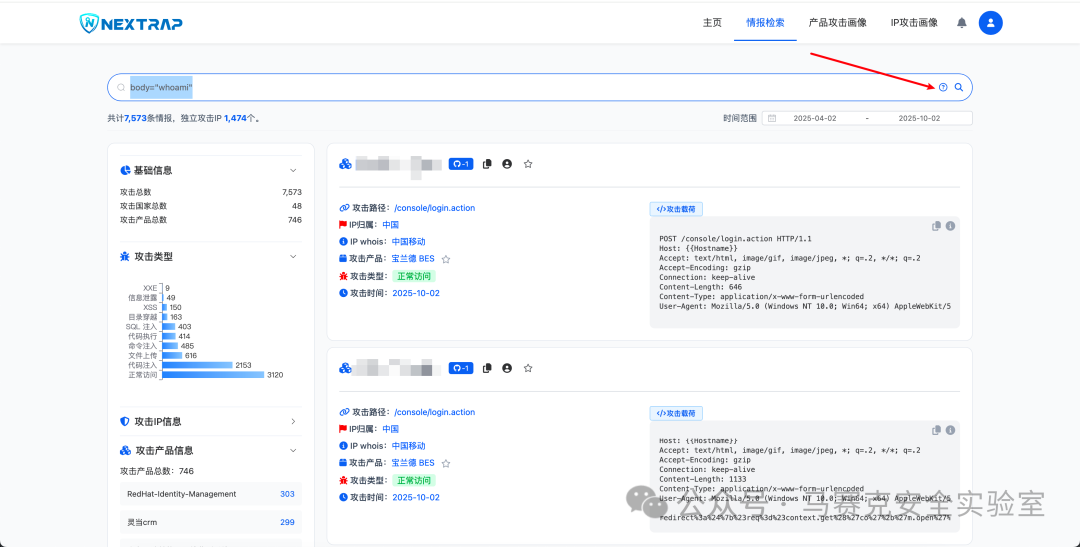This screenshot has width=1080, height=547.
Task: Click the 代码执行 414 chart bar
Action: [168, 336]
